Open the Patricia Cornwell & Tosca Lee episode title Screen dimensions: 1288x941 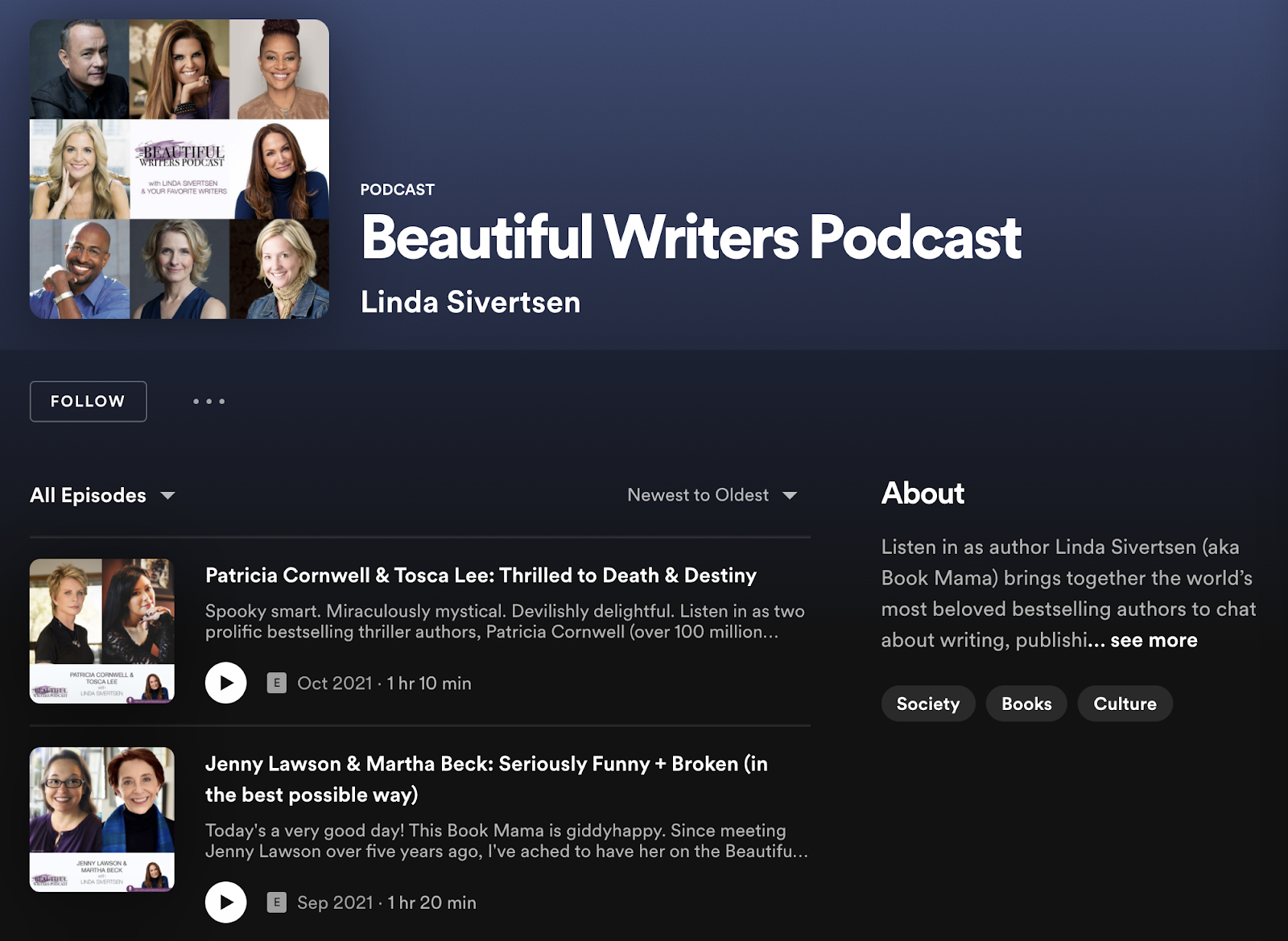pyautogui.click(x=481, y=576)
